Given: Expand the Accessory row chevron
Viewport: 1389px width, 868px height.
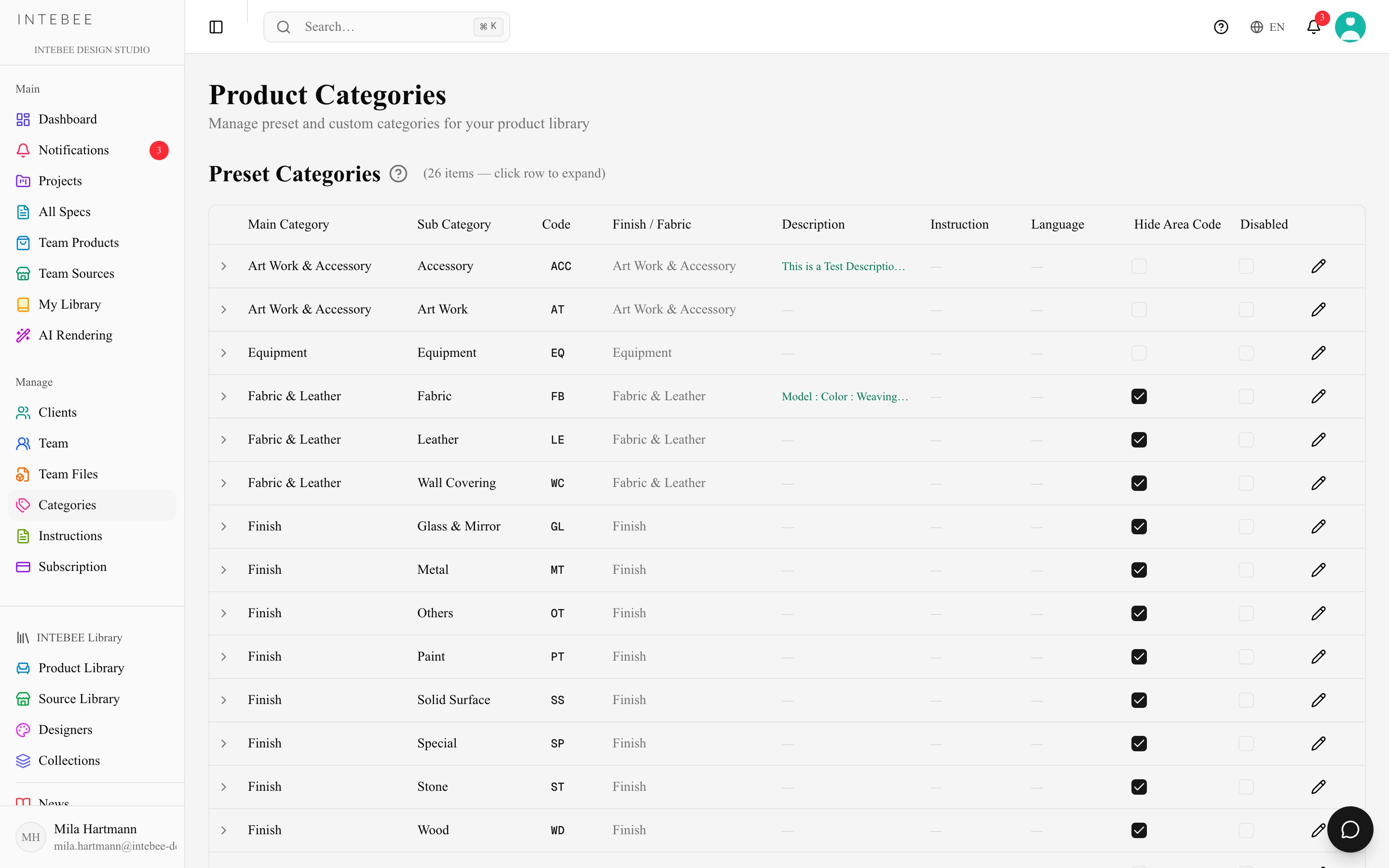Looking at the screenshot, I should 224,266.
